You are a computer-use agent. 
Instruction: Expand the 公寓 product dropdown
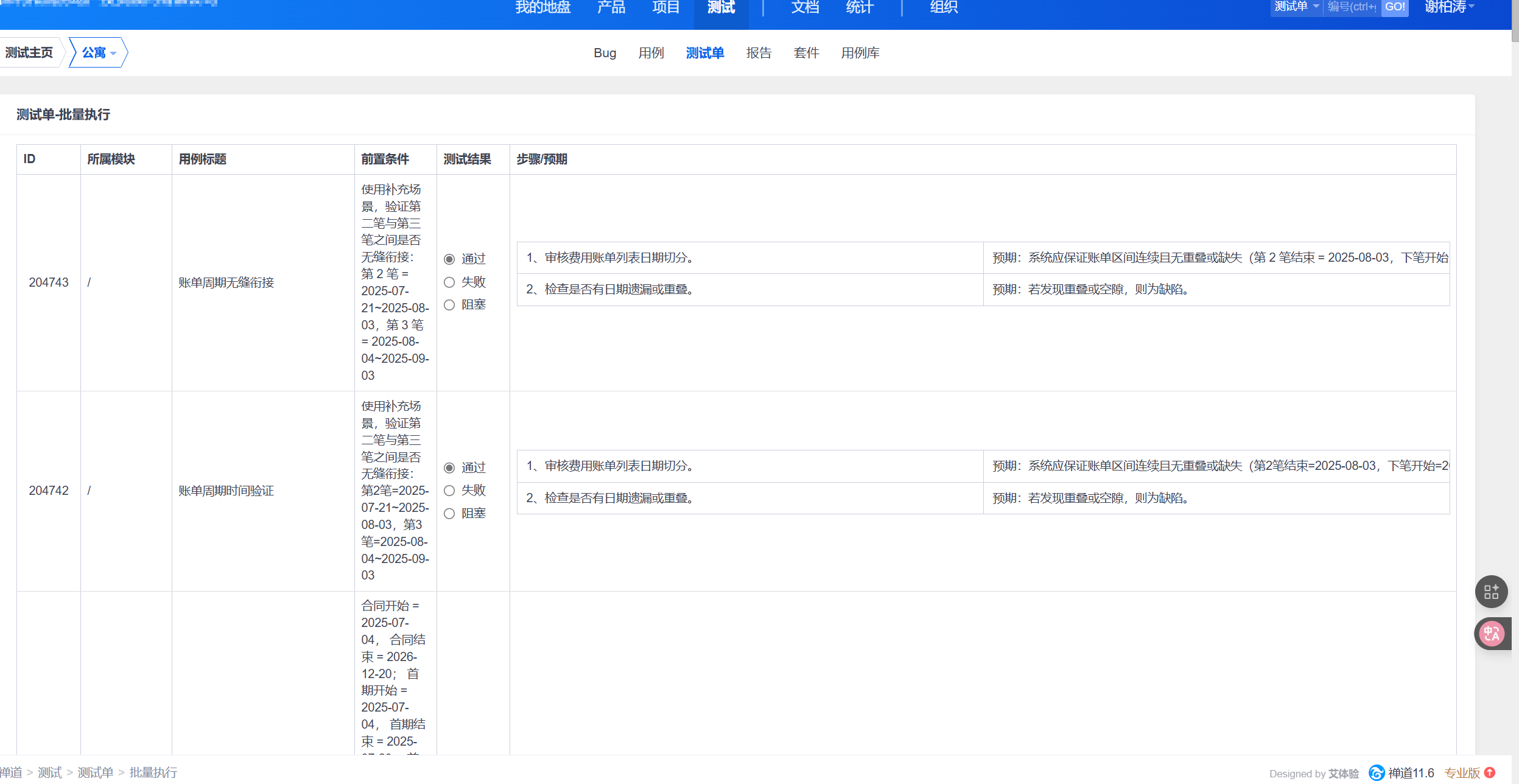coord(99,53)
